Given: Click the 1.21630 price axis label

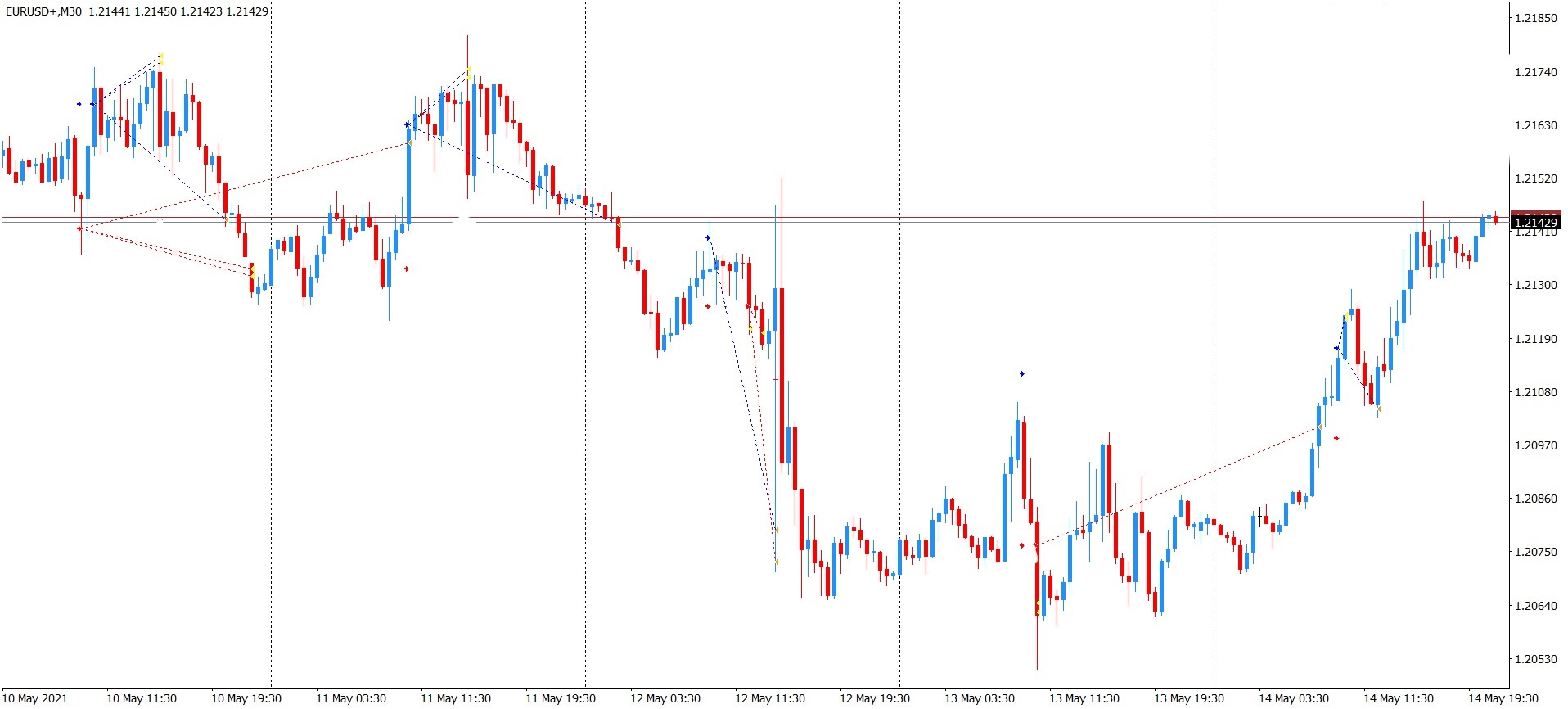Looking at the screenshot, I should click(x=1536, y=125).
